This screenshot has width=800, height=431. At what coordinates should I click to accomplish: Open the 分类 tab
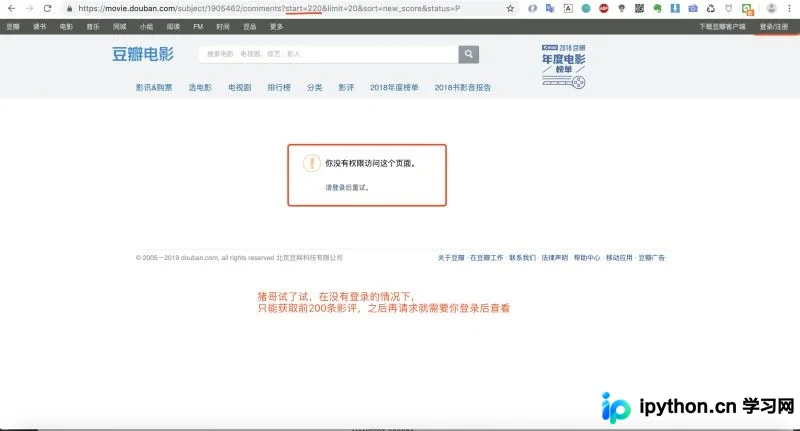pyautogui.click(x=314, y=88)
